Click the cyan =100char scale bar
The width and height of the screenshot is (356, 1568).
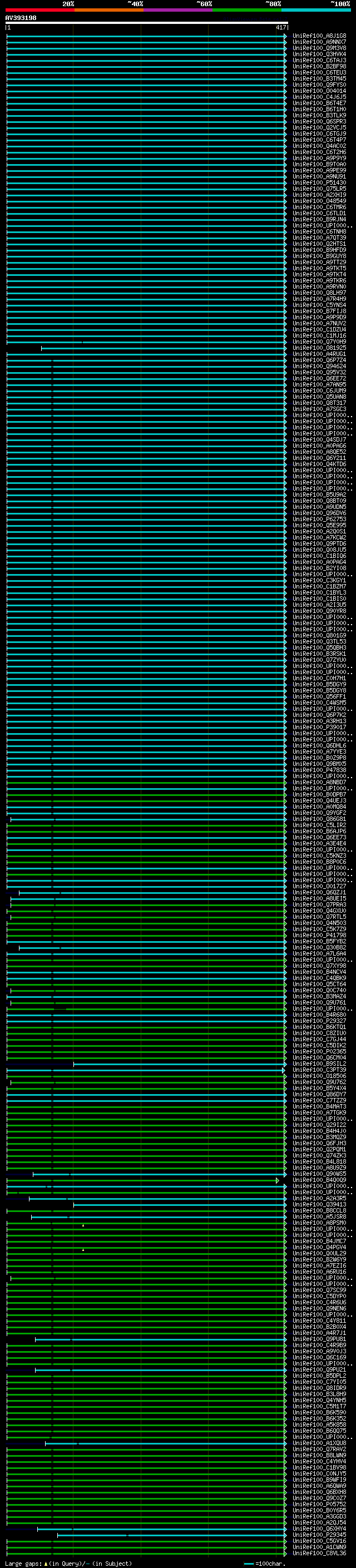pyautogui.click(x=248, y=1563)
